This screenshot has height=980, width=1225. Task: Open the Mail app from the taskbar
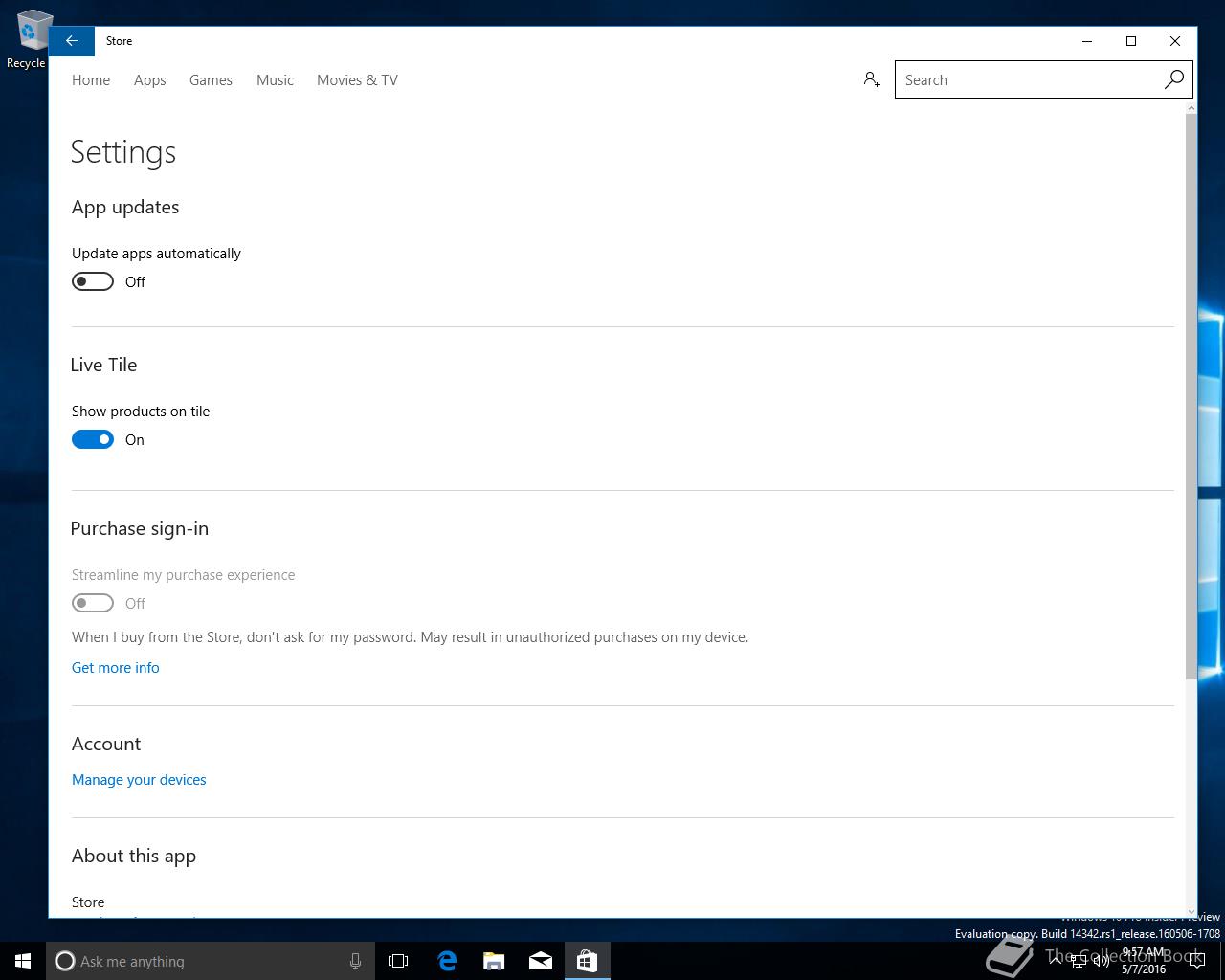[x=541, y=961]
